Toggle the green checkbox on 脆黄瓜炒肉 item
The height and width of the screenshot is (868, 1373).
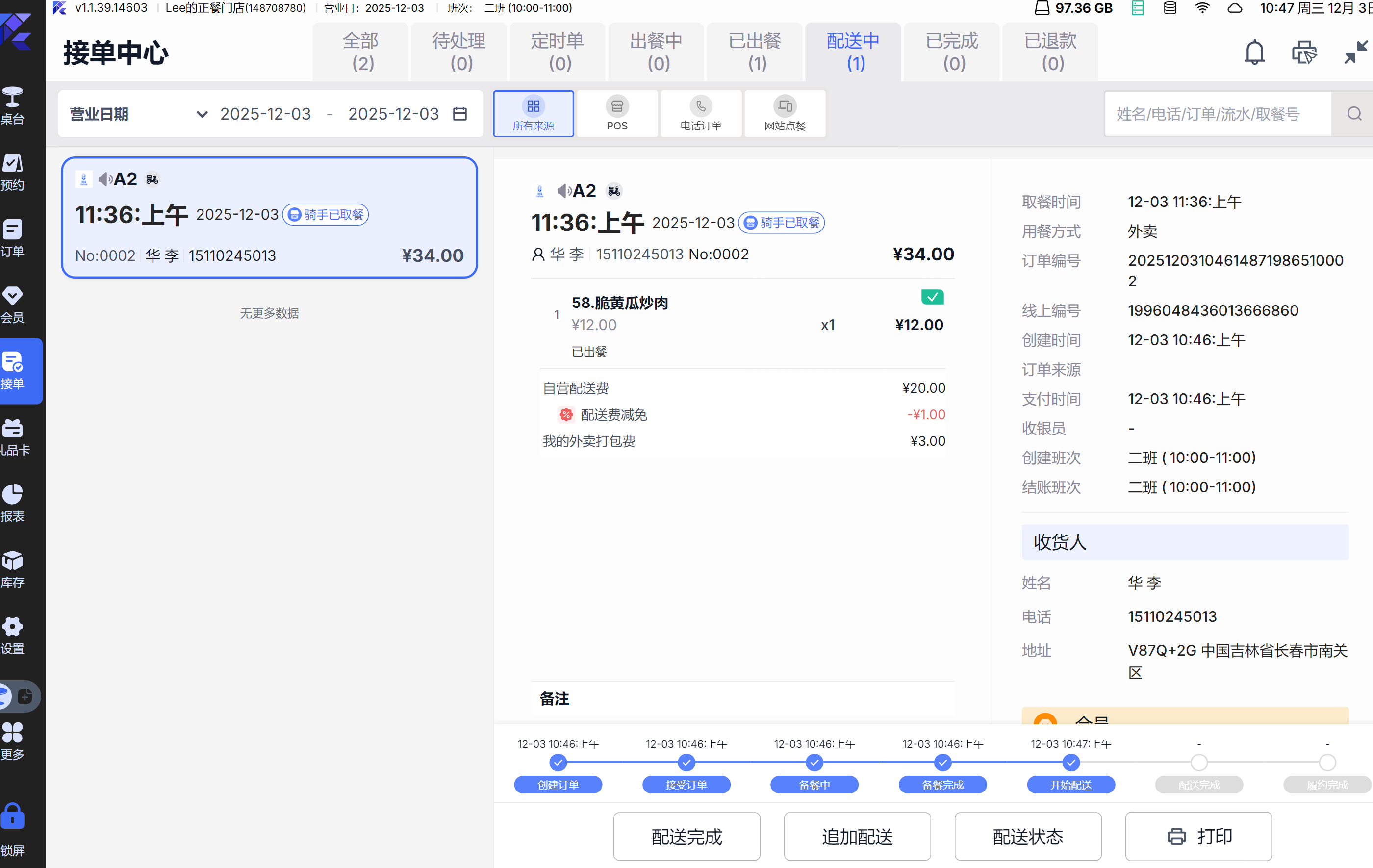click(x=932, y=297)
